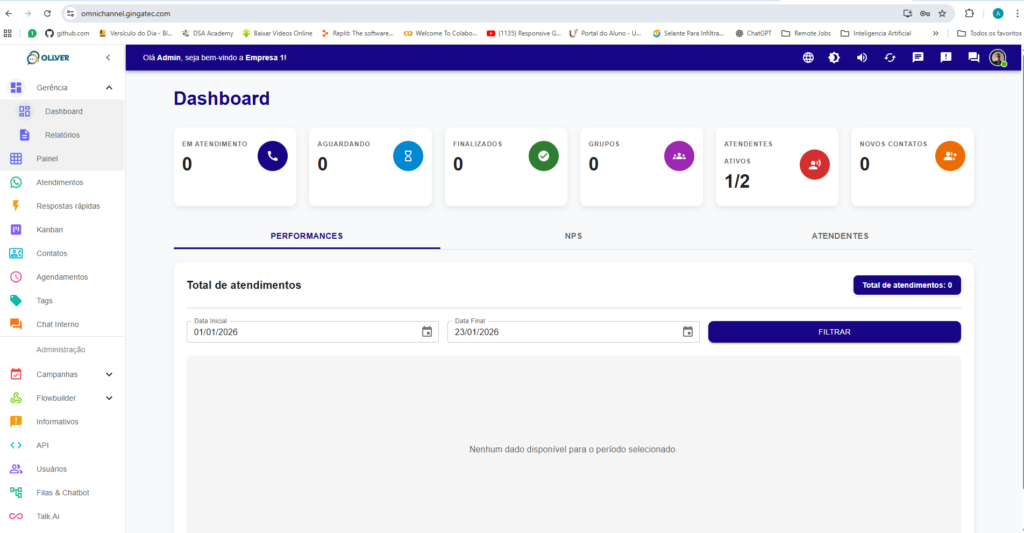Viewport: 1024px width, 533px height.
Task: Collapse the sidebar with the chevron arrow
Action: pyautogui.click(x=108, y=58)
